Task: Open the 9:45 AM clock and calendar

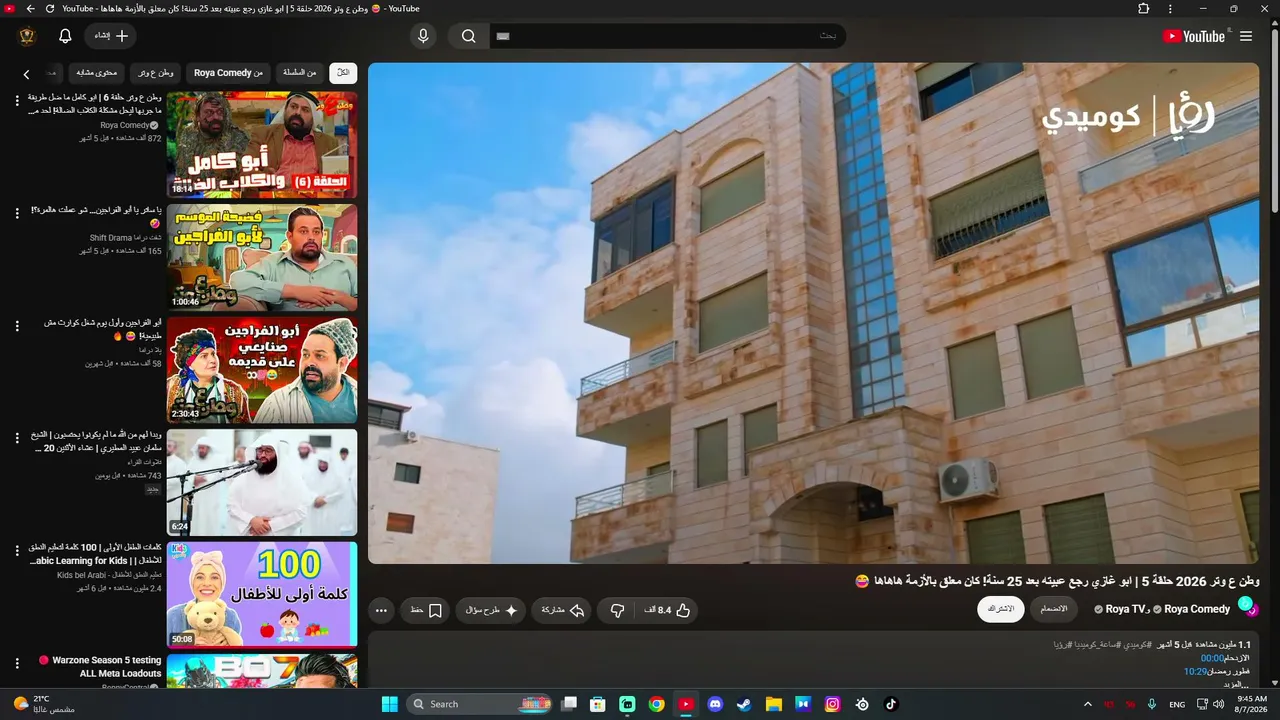Action: [x=1252, y=704]
